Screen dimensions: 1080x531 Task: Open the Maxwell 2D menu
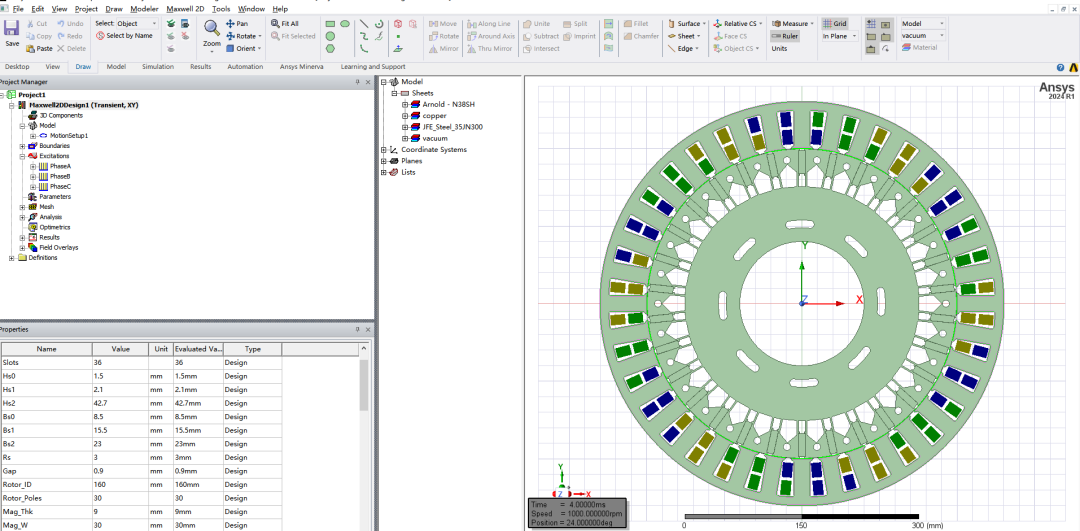pyautogui.click(x=186, y=9)
